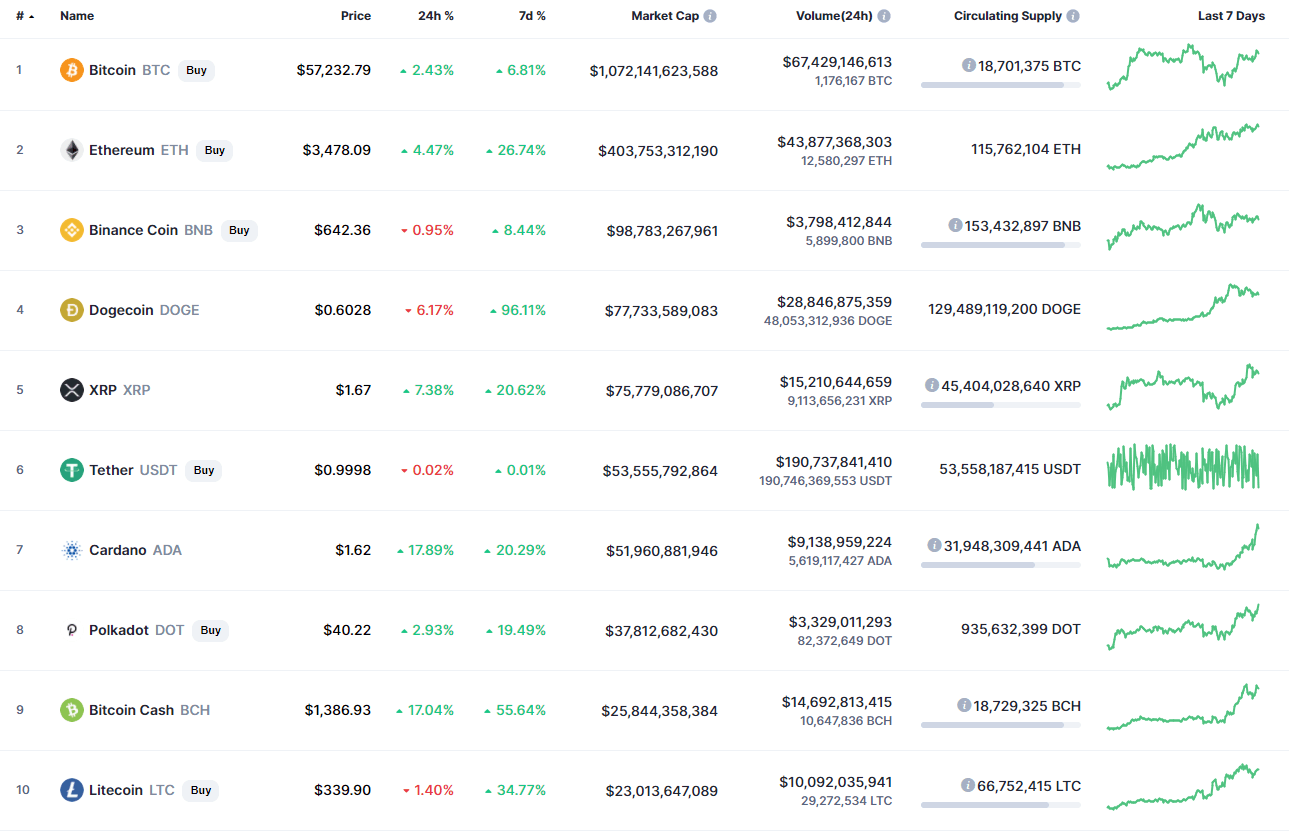This screenshot has width=1289, height=831.
Task: Click the Tether 24h volume amount
Action: [x=834, y=462]
